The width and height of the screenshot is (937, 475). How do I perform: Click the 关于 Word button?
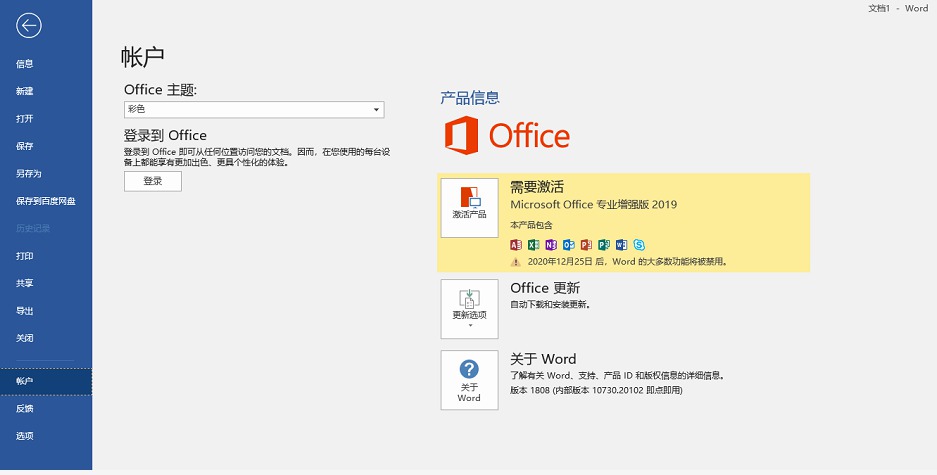coord(470,380)
